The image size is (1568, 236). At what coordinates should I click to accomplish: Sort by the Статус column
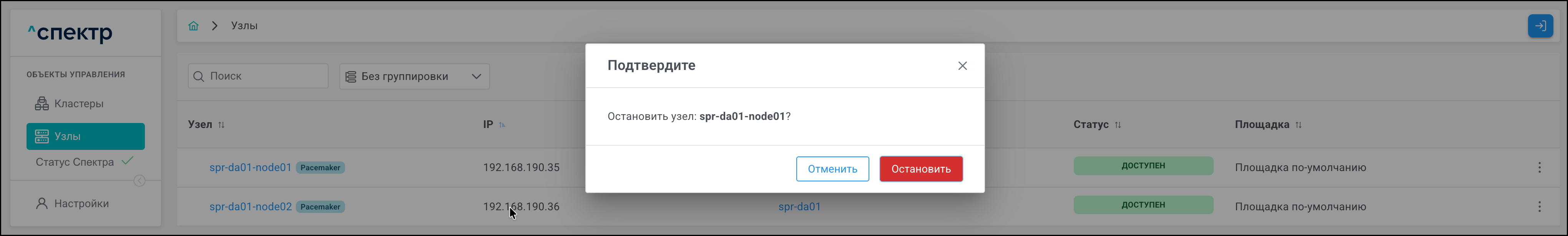pyautogui.click(x=1118, y=125)
